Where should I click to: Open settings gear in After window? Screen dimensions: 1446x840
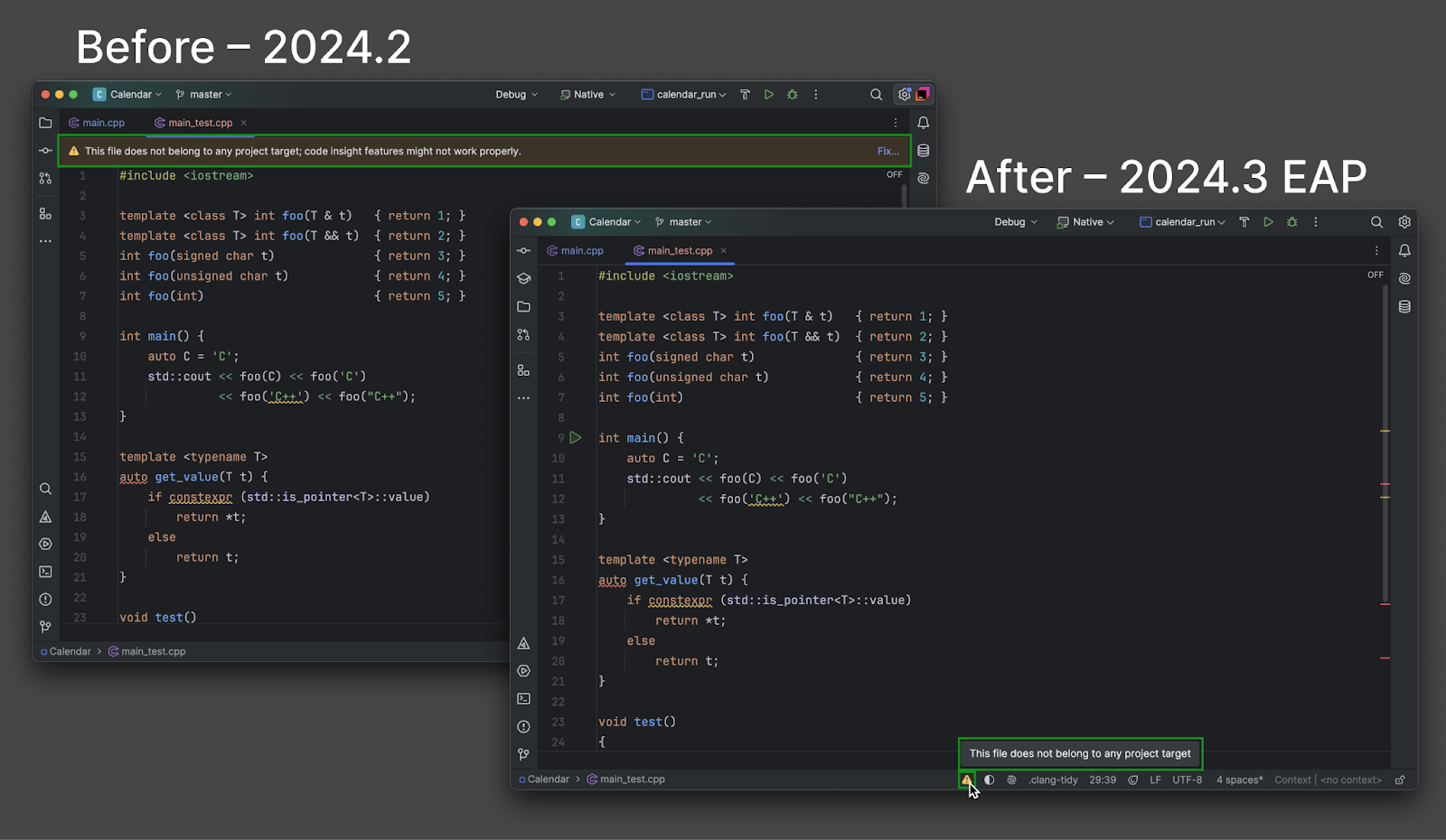[1404, 222]
